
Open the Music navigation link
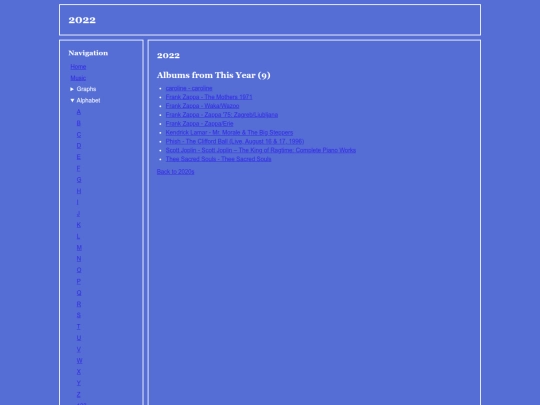(x=78, y=78)
